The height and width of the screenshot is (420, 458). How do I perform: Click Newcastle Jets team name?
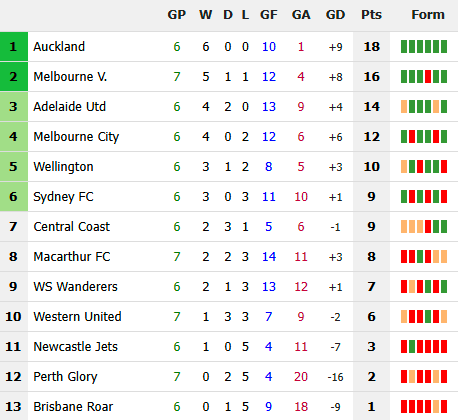(75, 347)
